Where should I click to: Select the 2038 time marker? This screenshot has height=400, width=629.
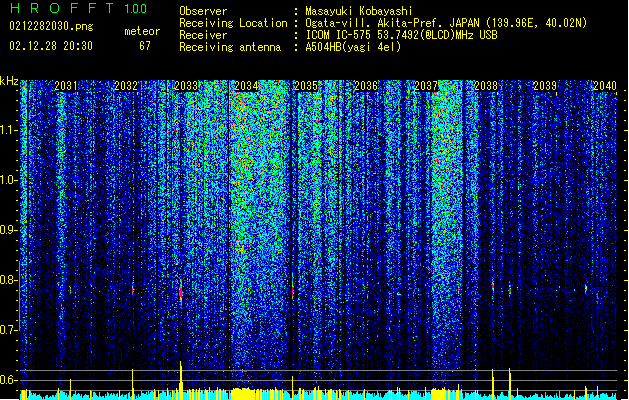tap(486, 86)
